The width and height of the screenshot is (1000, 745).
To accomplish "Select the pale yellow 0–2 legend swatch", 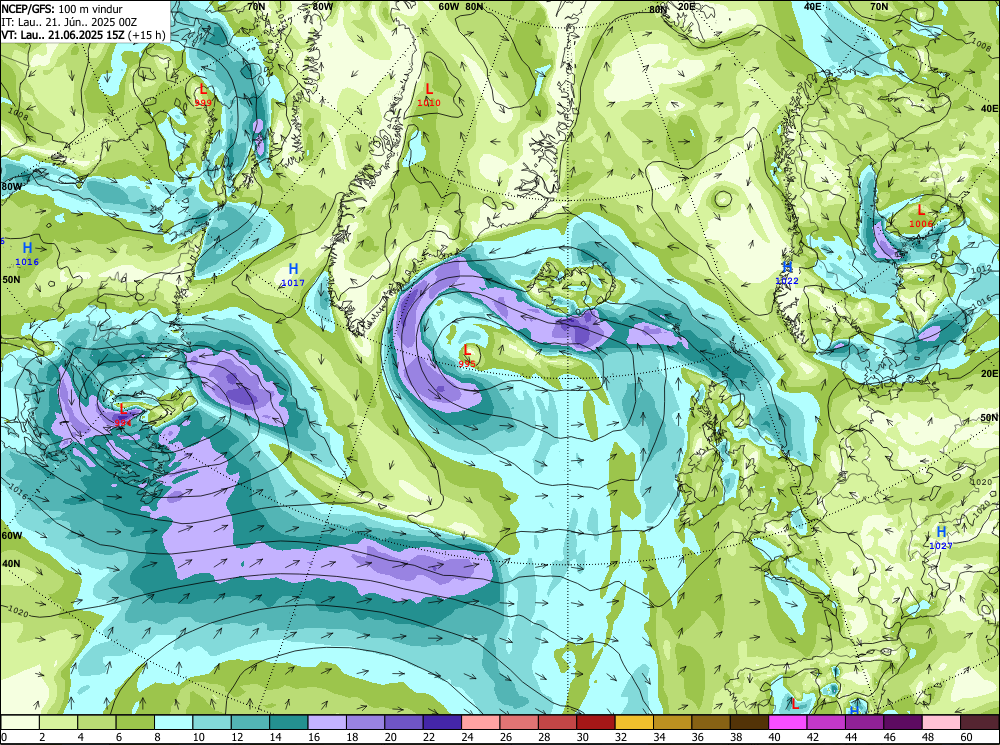I will tap(20, 722).
